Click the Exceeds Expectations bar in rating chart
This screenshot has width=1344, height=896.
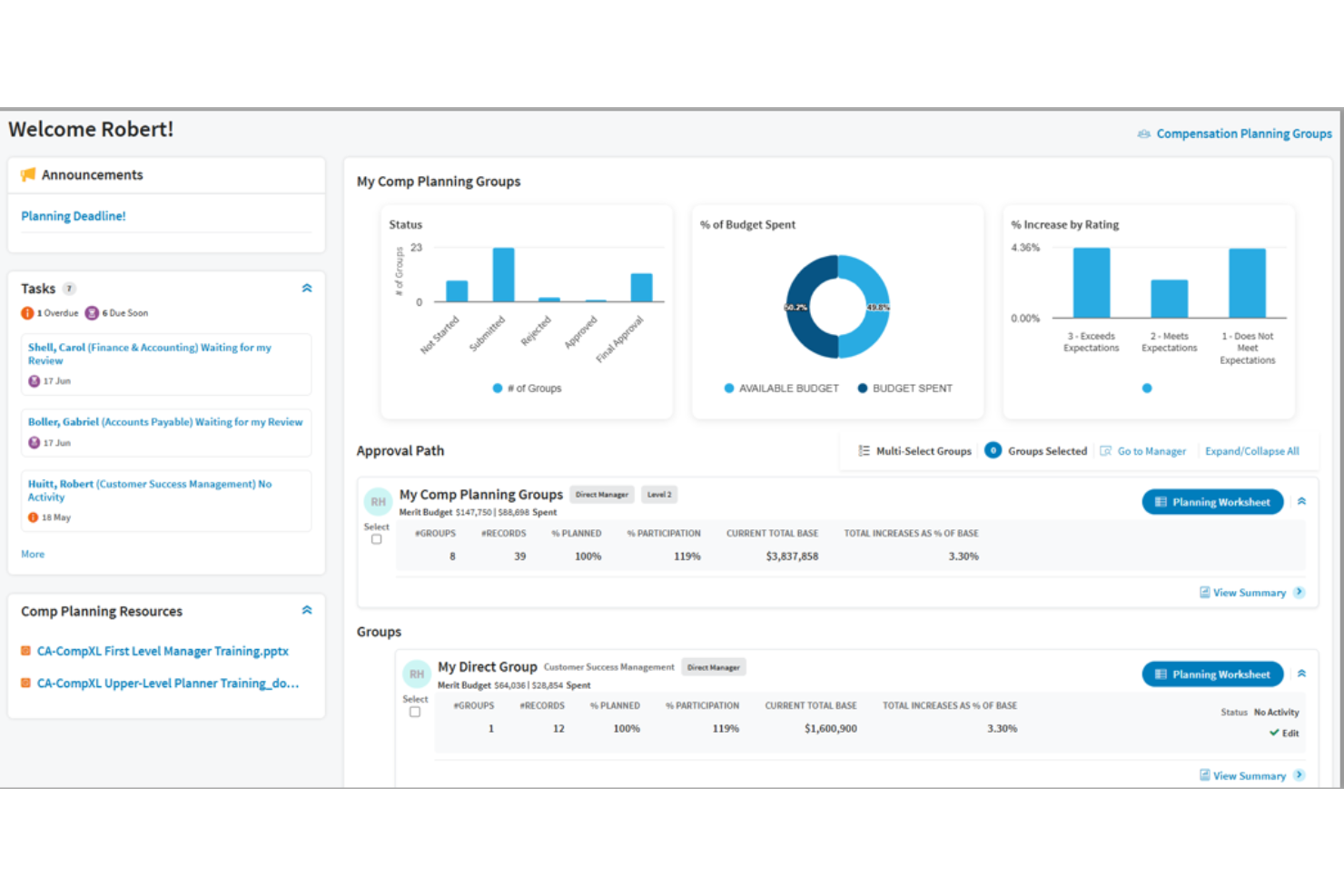coord(1091,281)
